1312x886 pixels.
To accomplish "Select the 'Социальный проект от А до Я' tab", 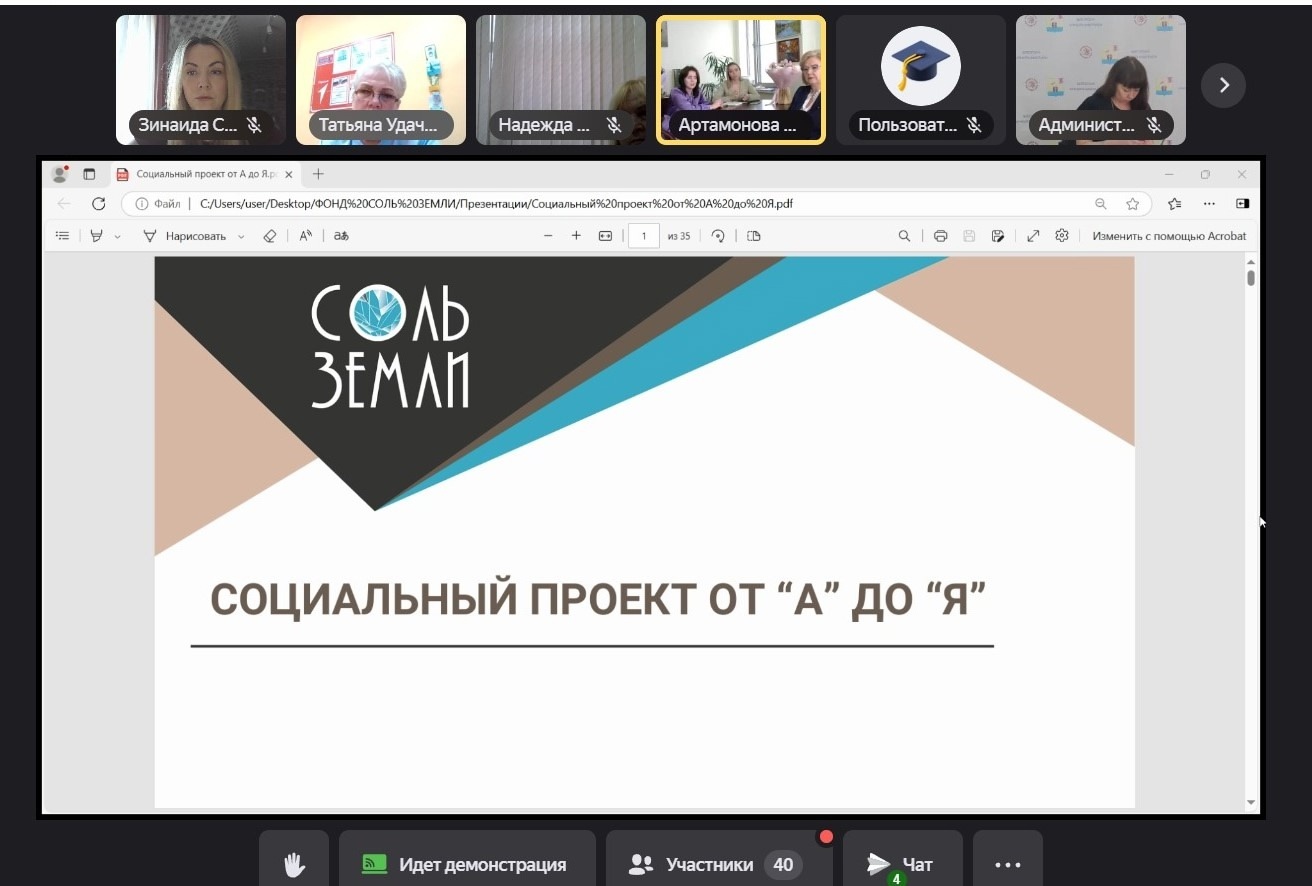I will click(x=205, y=174).
